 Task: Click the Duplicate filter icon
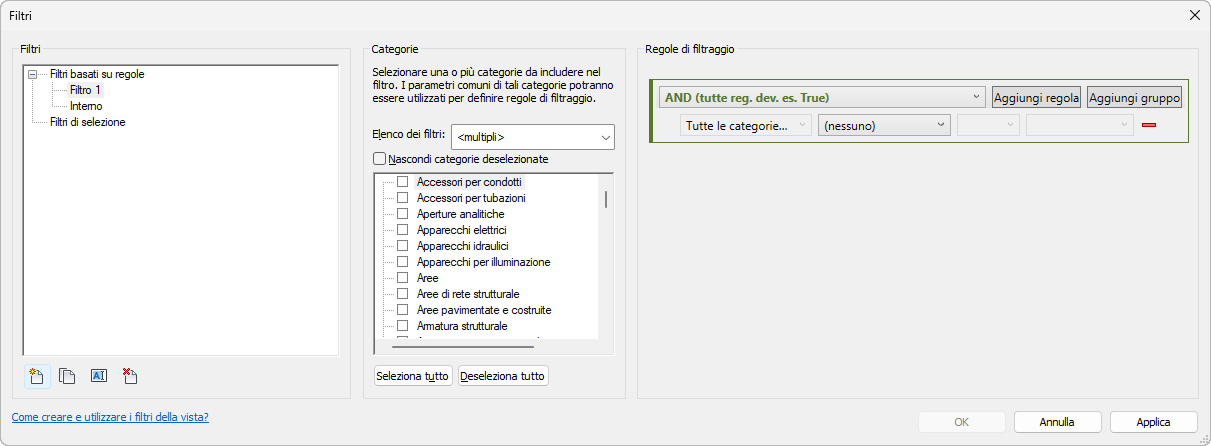tap(67, 376)
